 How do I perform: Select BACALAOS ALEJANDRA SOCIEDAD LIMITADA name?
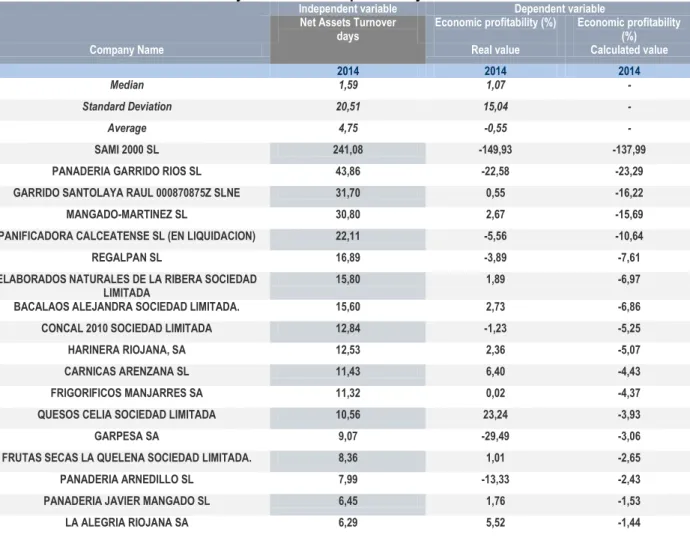pyautogui.click(x=127, y=307)
